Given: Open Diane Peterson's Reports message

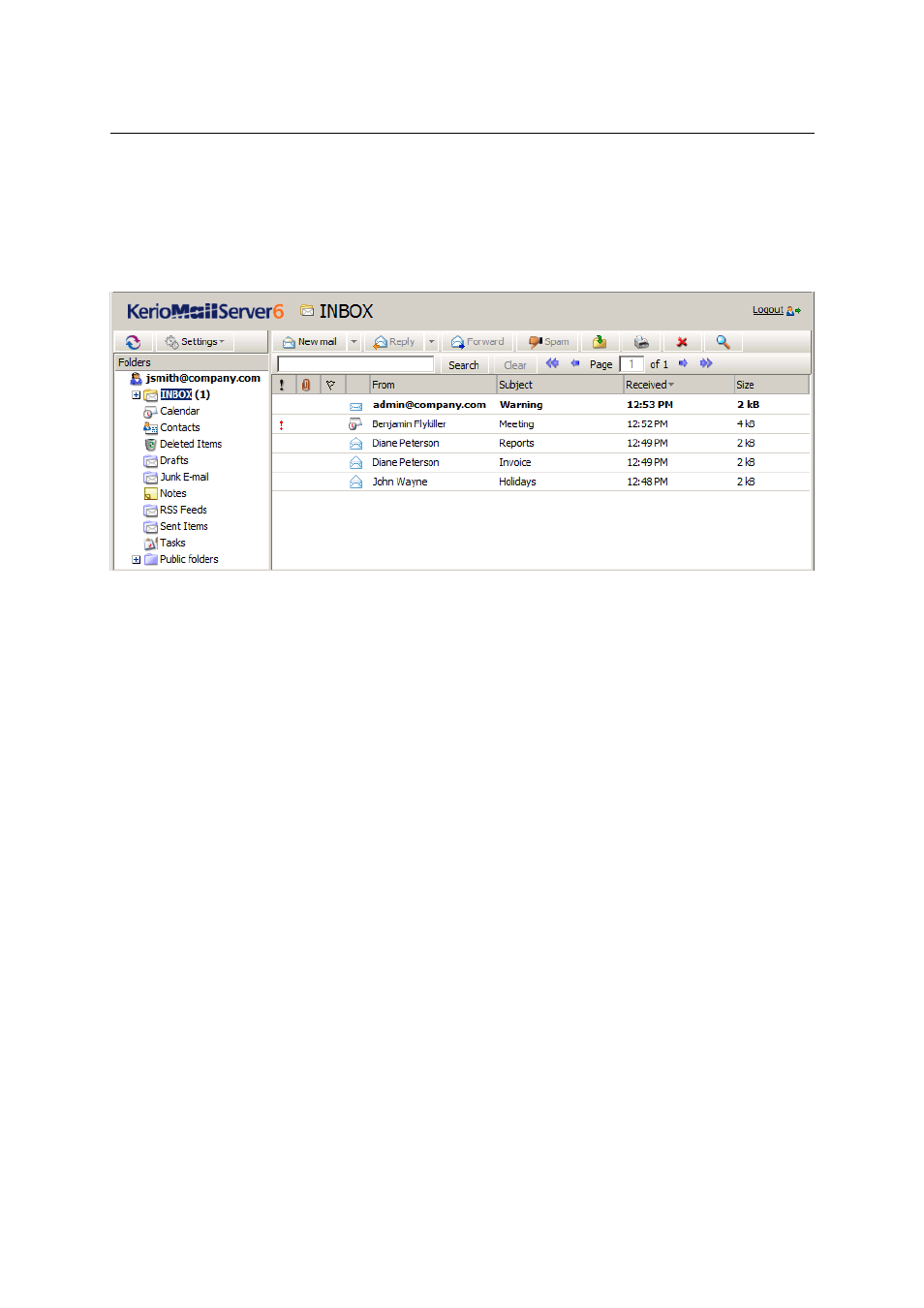Looking at the screenshot, I should (x=540, y=444).
